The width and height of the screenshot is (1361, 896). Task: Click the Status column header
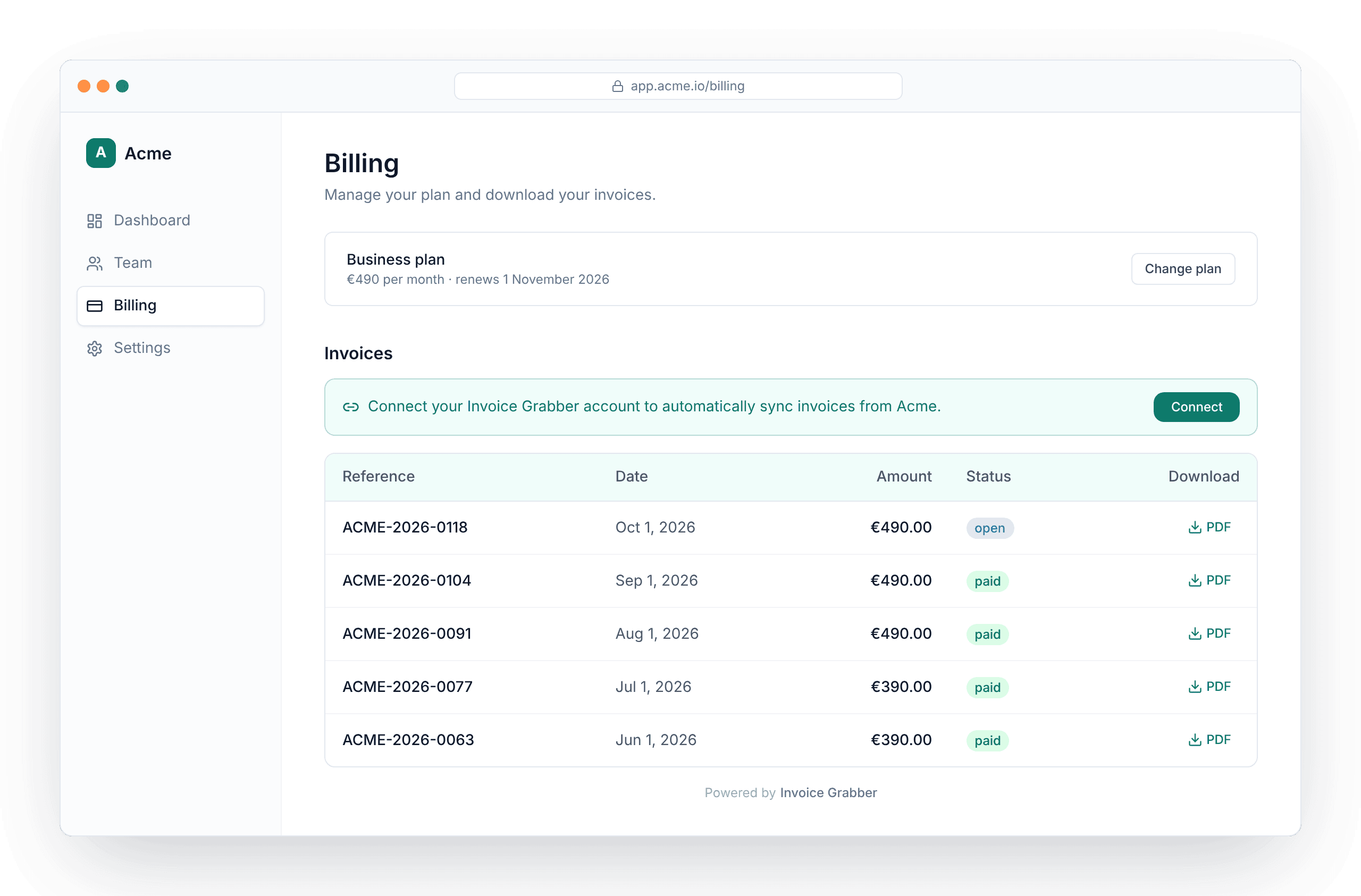tap(988, 476)
